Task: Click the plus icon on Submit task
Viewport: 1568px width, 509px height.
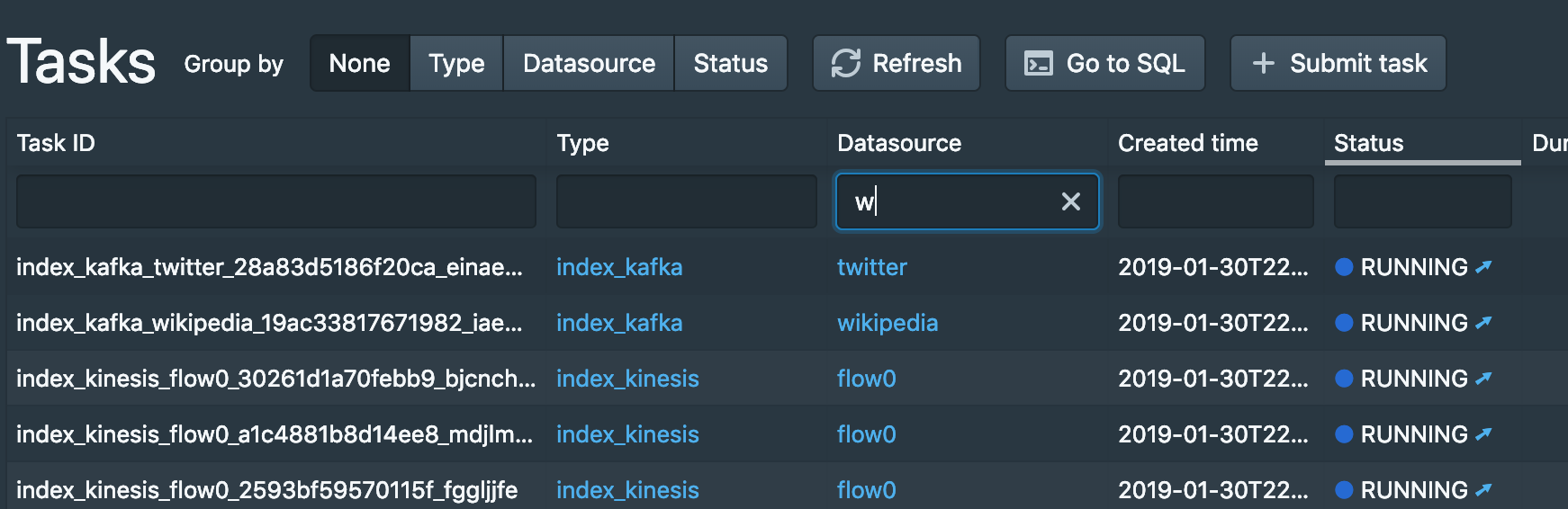Action: point(1264,63)
